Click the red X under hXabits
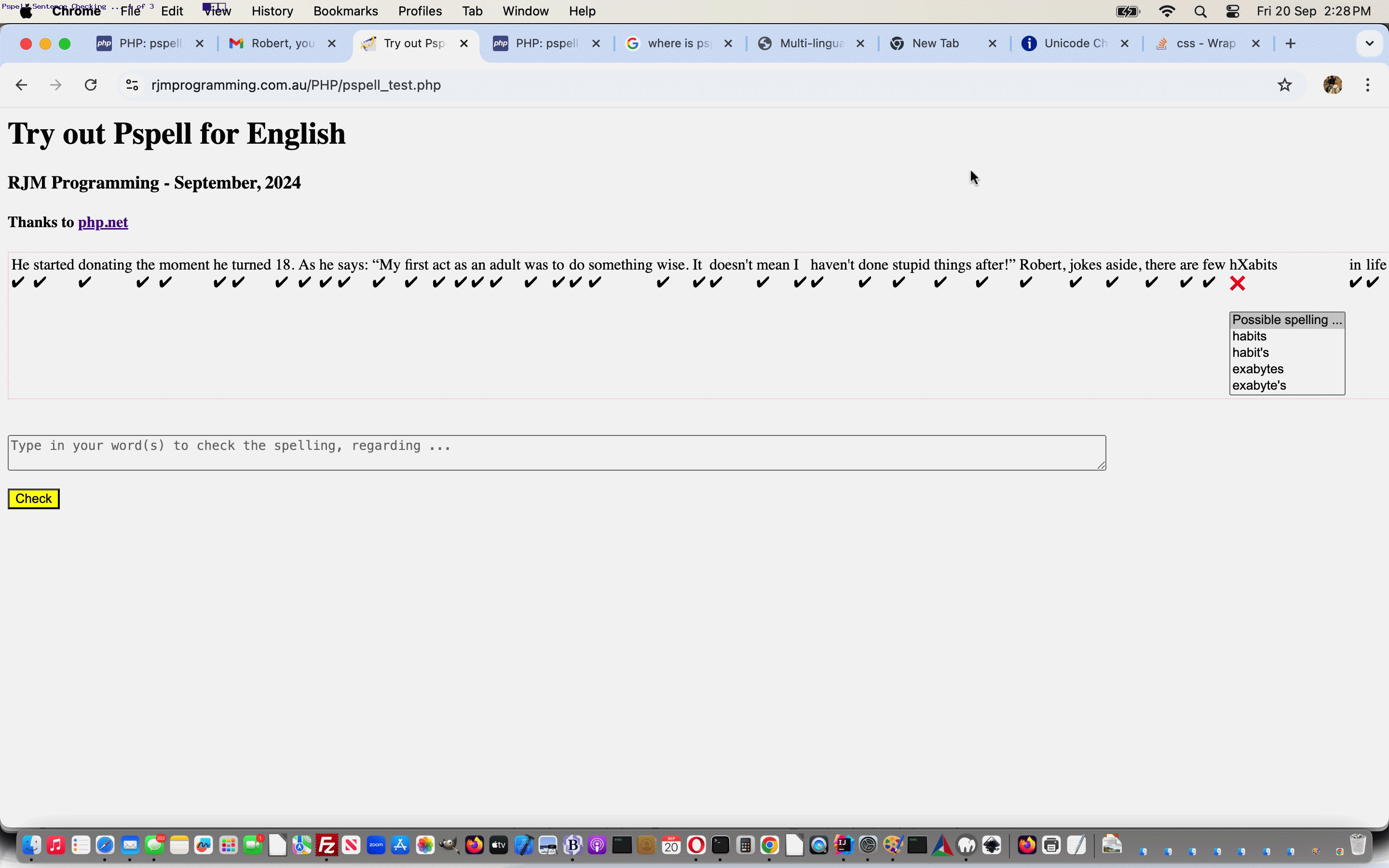This screenshot has height=868, width=1389. click(1238, 283)
